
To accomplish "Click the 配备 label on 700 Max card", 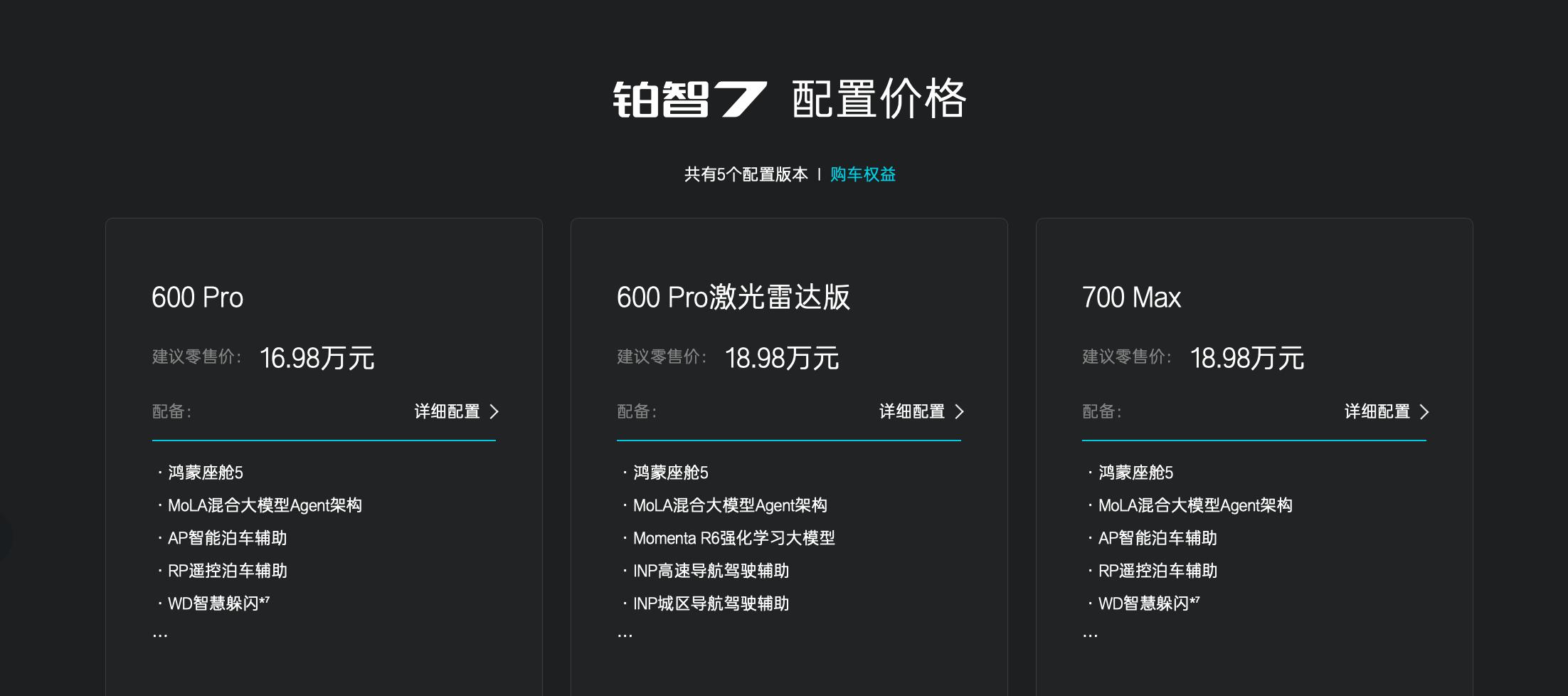I will 1102,411.
